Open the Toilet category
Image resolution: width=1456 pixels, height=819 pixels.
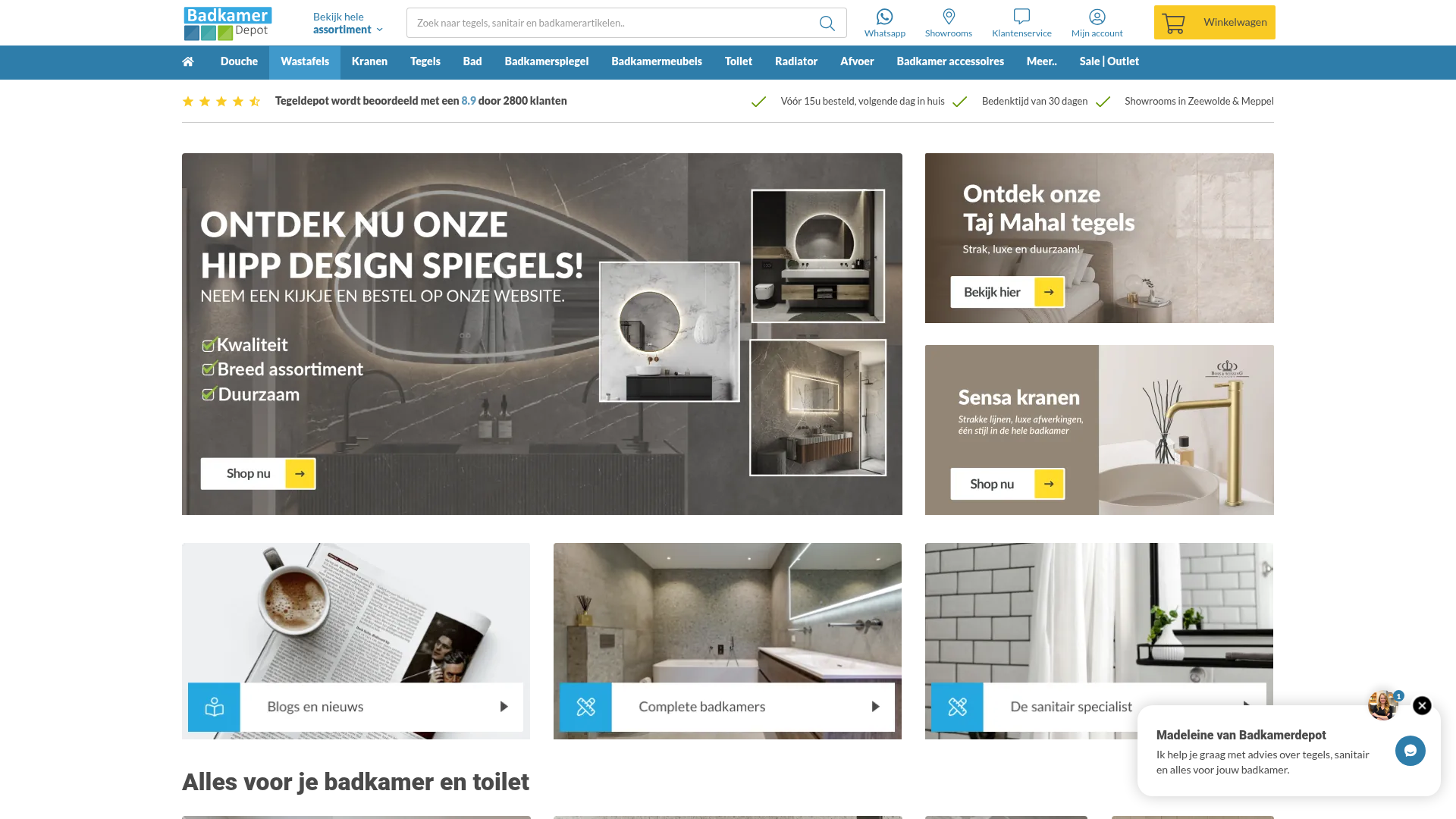[x=738, y=61]
